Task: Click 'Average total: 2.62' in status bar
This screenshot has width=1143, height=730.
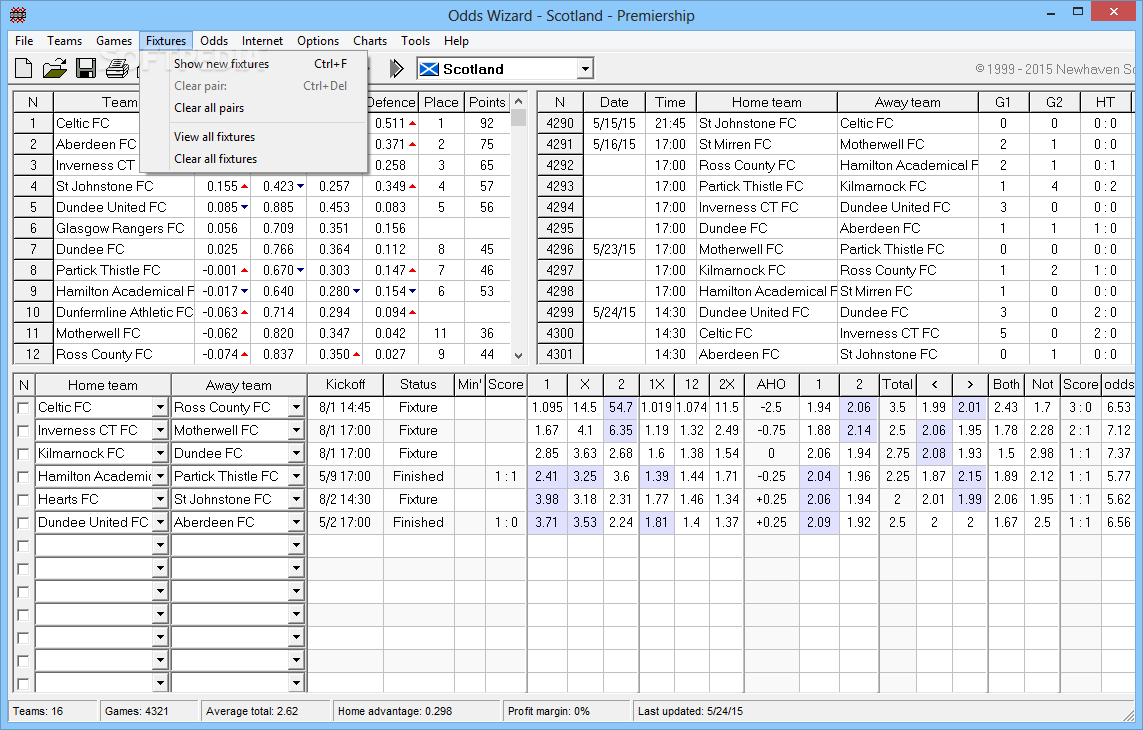Action: 252,712
